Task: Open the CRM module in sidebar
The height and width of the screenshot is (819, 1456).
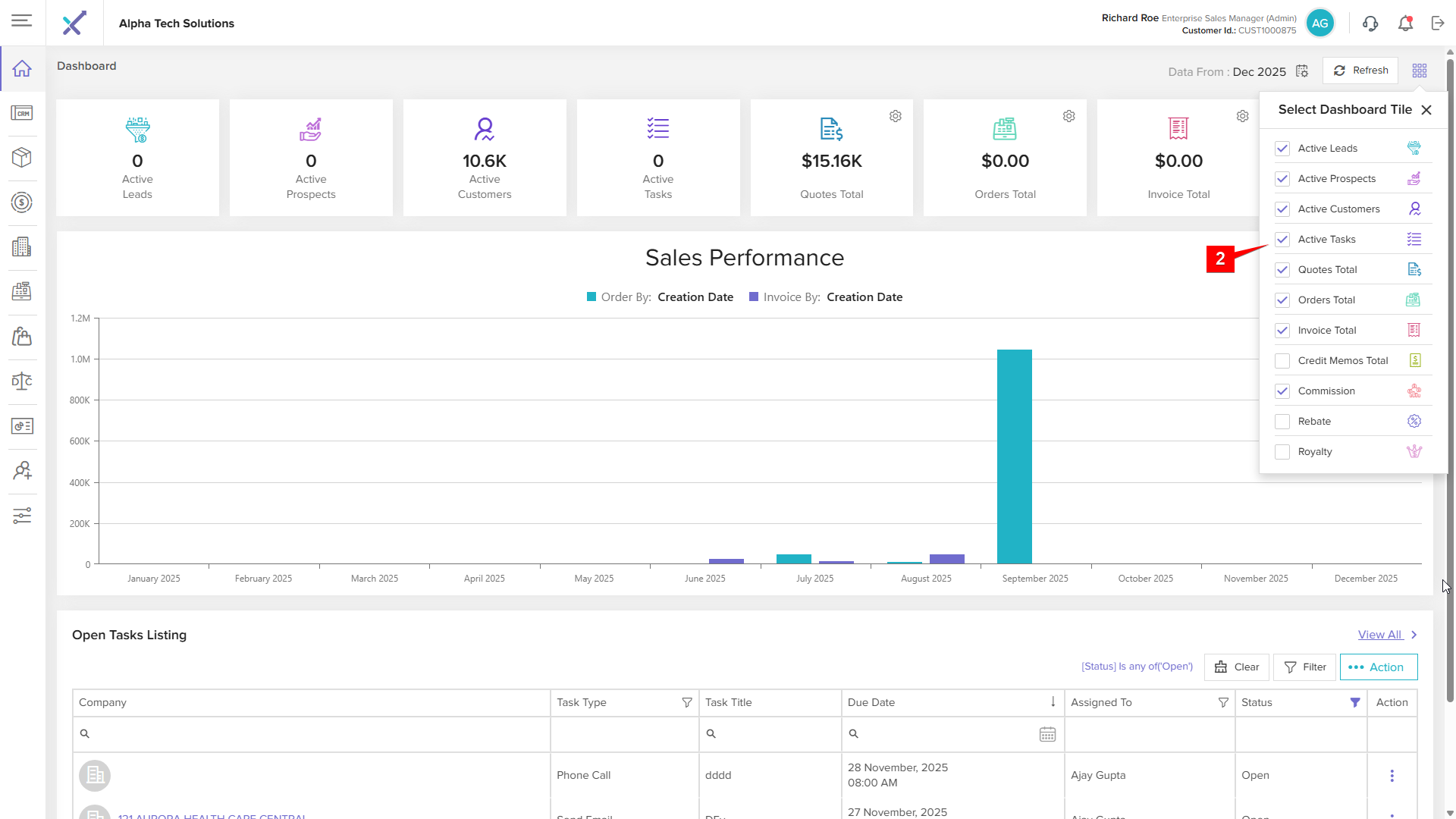Action: pos(22,114)
